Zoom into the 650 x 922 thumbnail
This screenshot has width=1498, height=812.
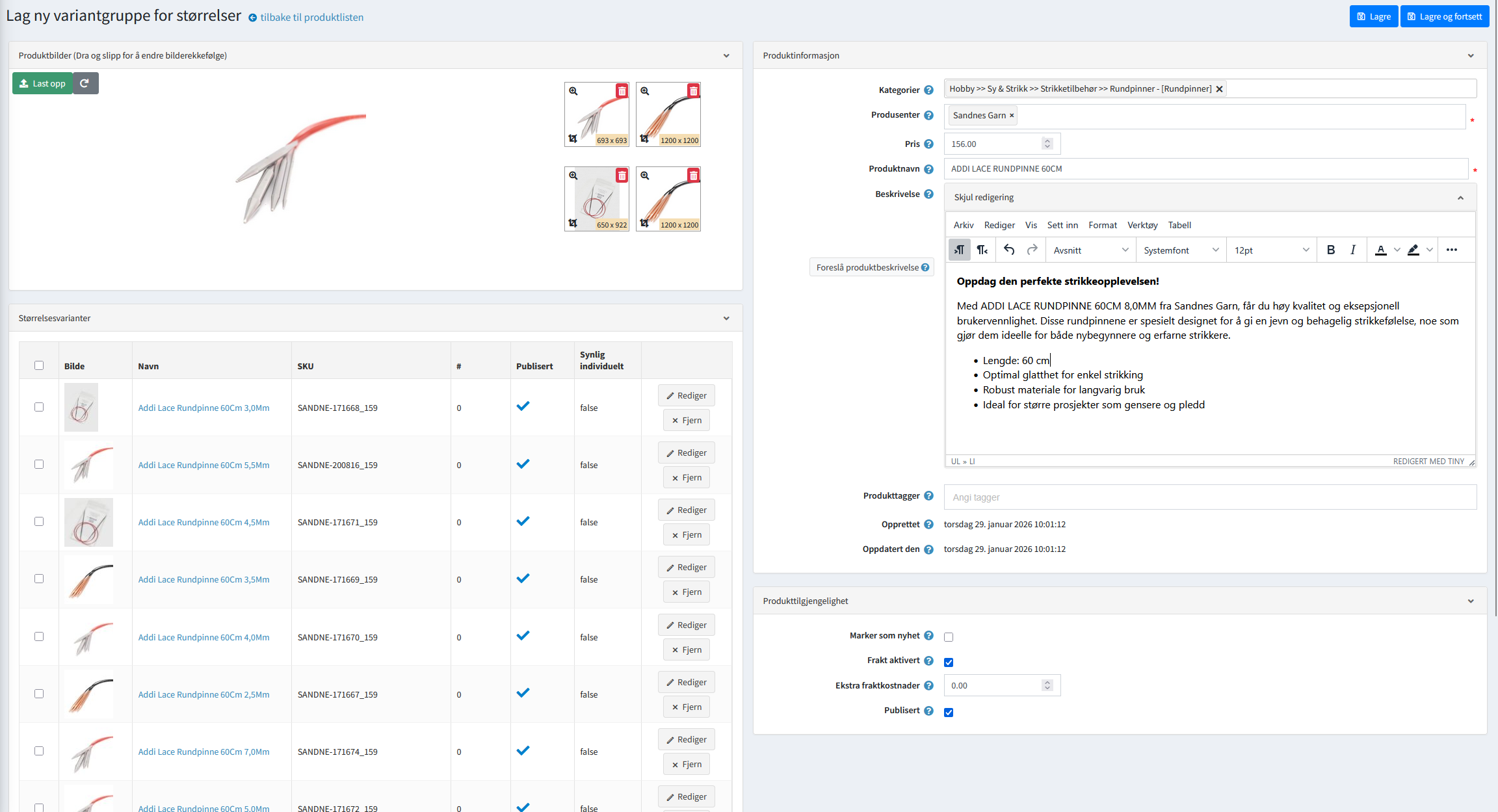tap(573, 176)
